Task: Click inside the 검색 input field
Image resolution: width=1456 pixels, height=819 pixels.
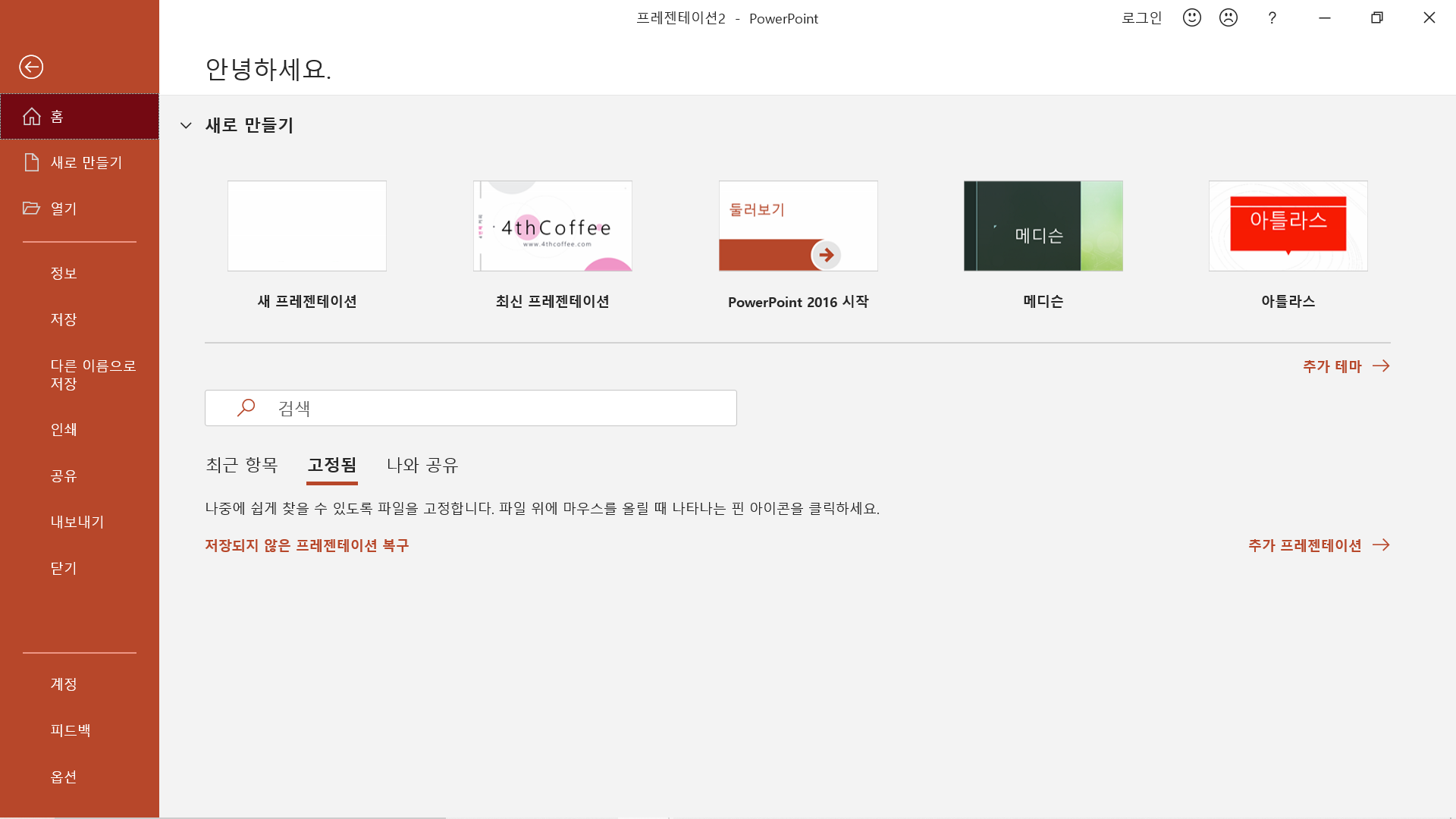Action: point(500,408)
